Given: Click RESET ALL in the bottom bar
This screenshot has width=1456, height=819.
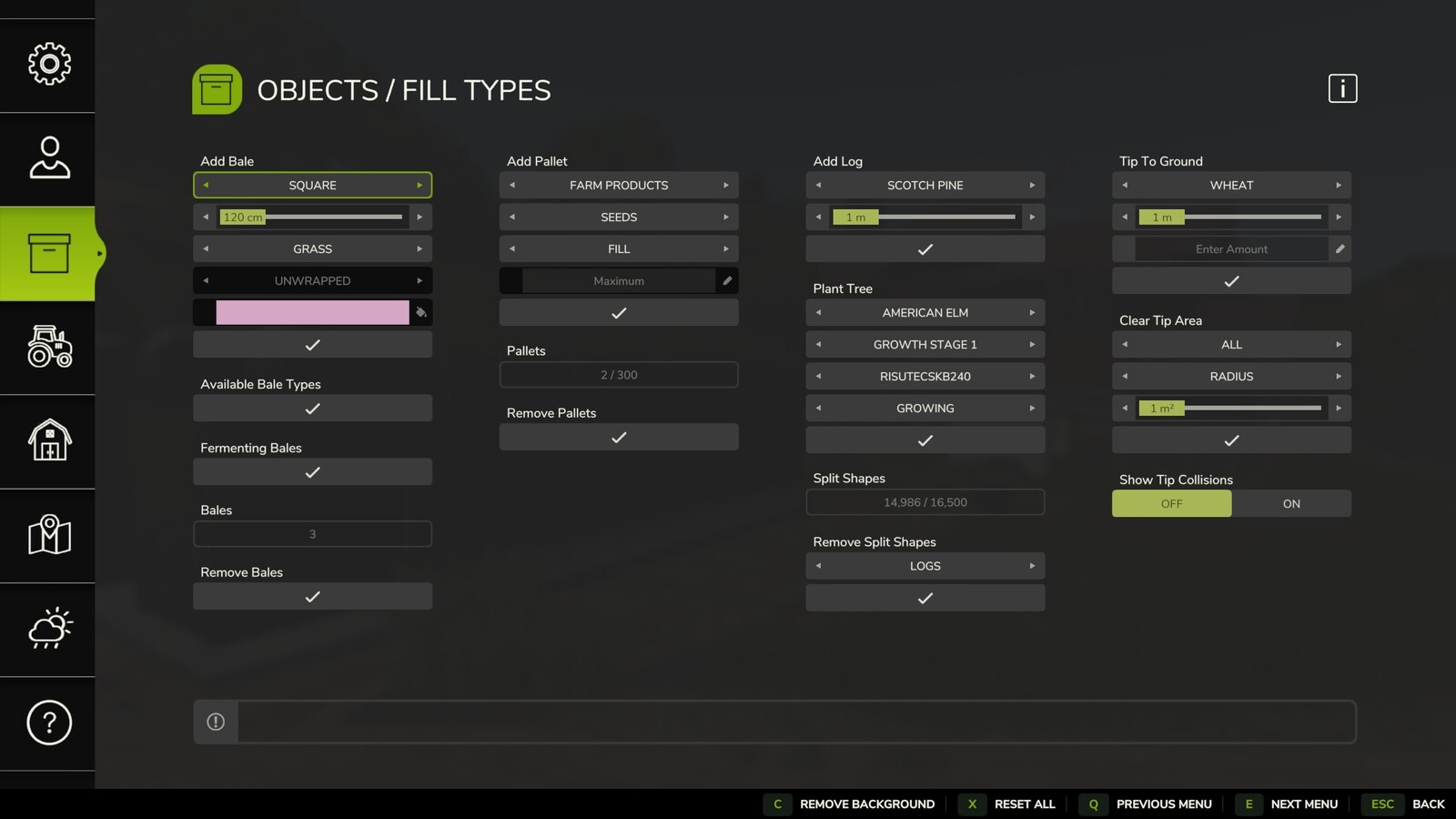Looking at the screenshot, I should tap(1025, 804).
